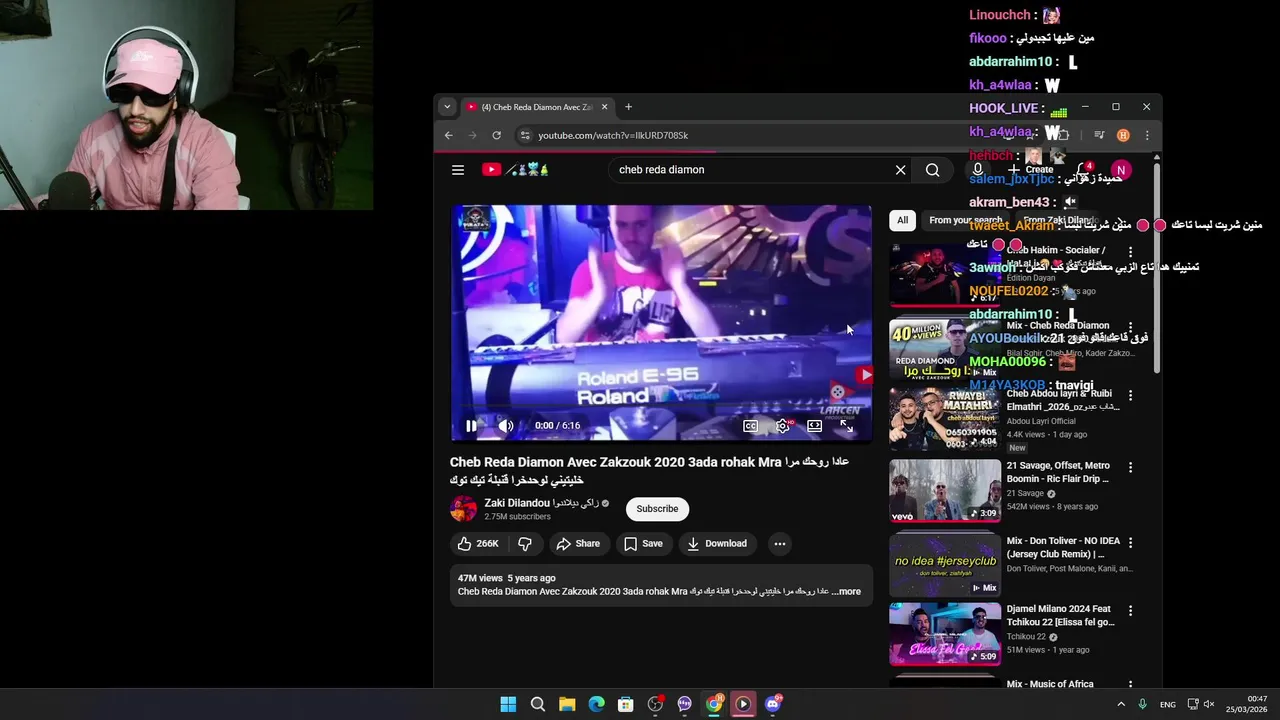Open options menu for 21 Savage video
The image size is (1280, 720).
click(x=1131, y=467)
